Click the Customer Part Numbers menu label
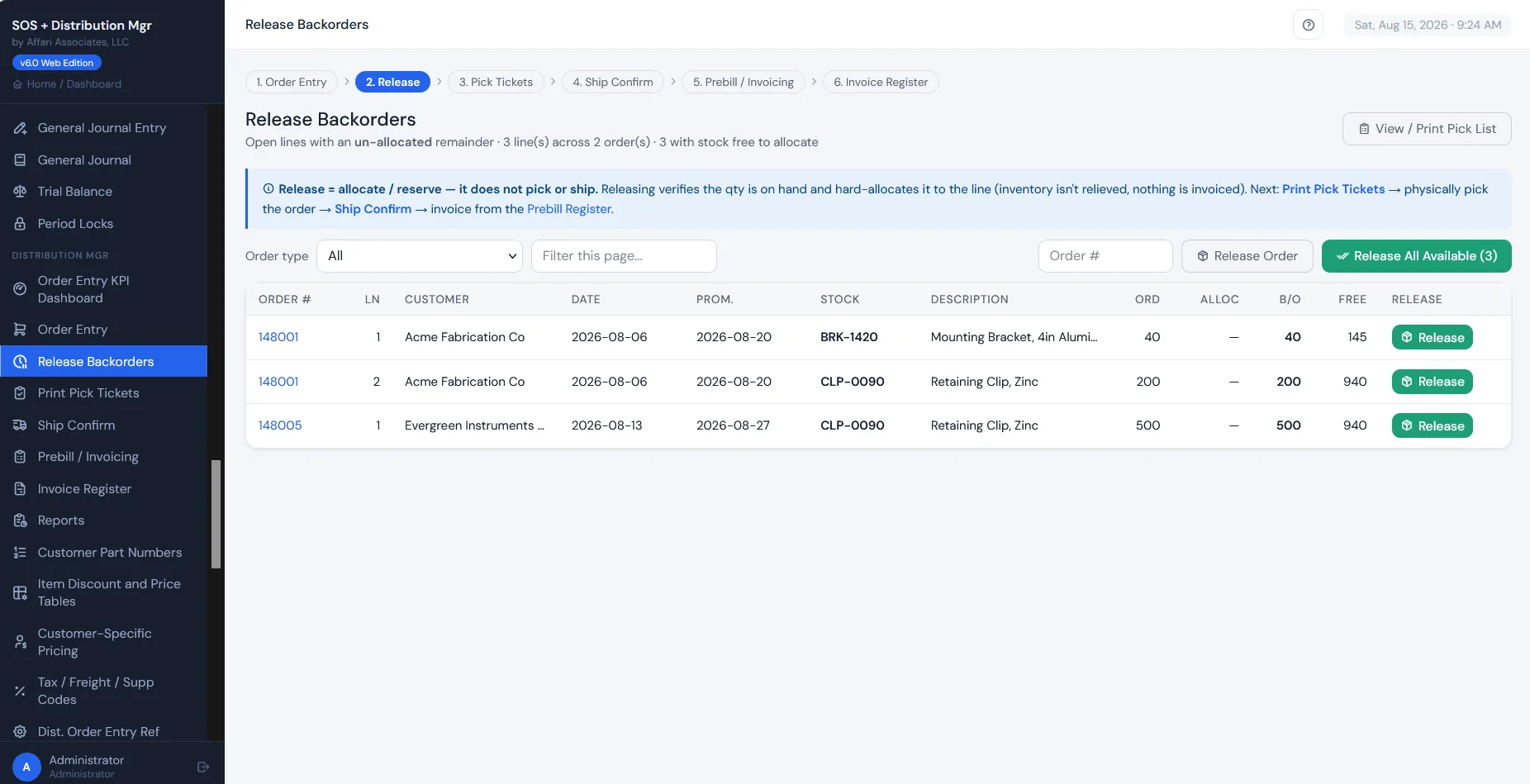 point(110,553)
